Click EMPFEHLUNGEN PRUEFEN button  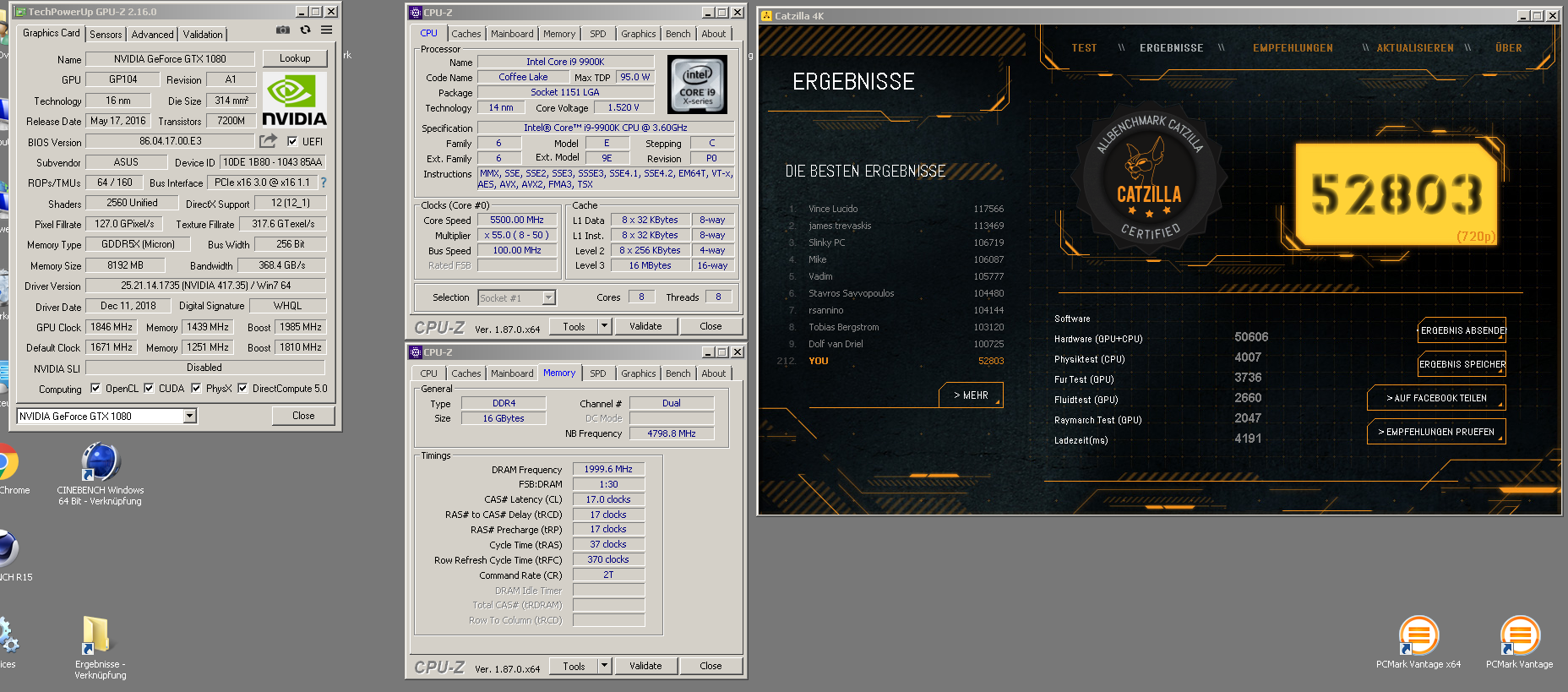click(x=1436, y=432)
